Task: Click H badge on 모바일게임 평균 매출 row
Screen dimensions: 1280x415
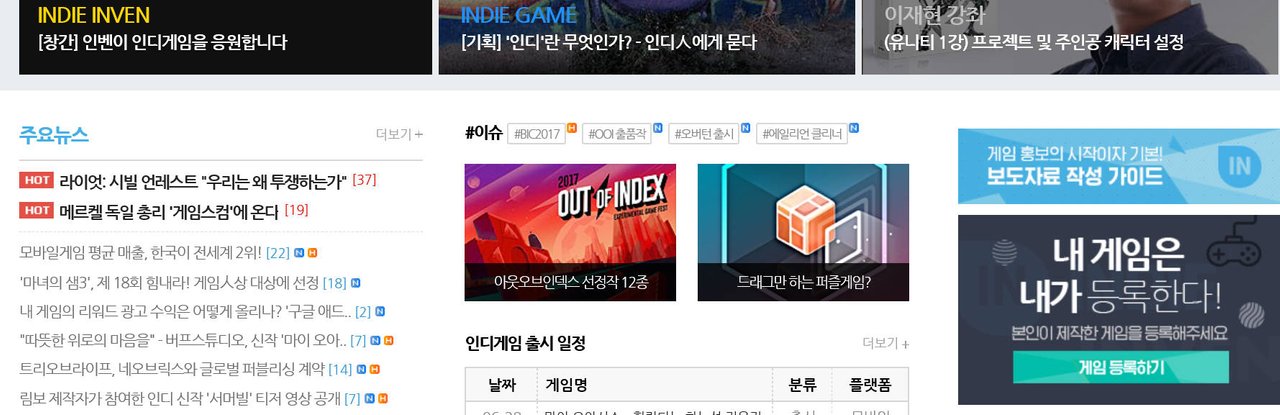Action: [x=312, y=253]
